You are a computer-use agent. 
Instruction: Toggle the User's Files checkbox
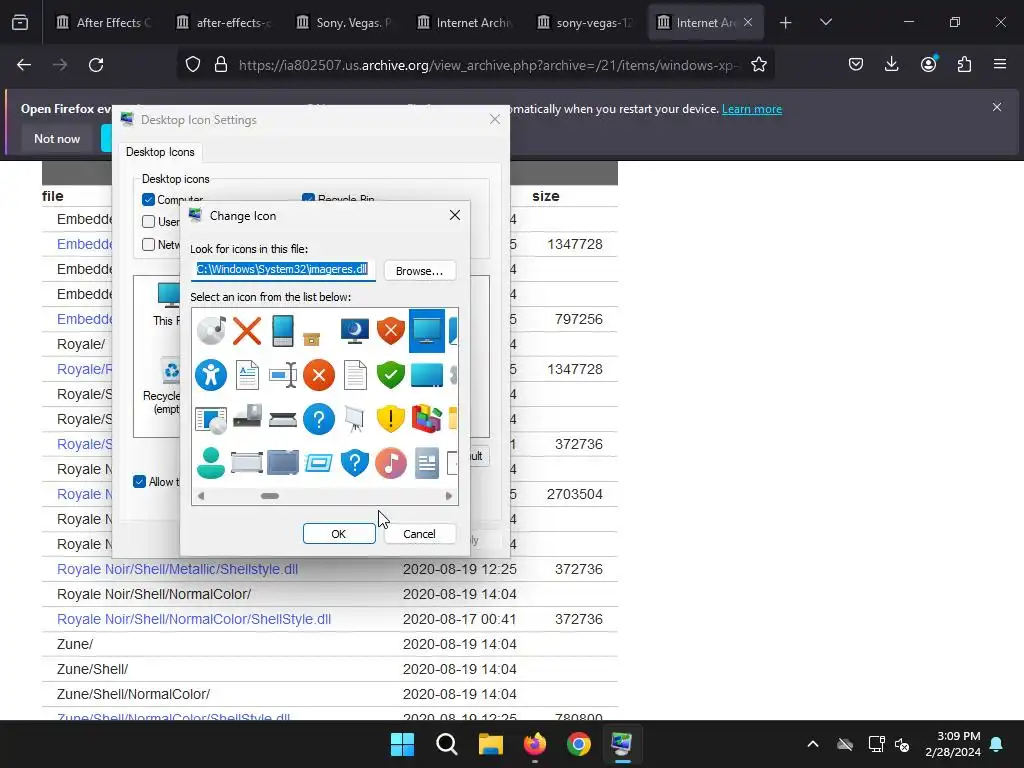(148, 221)
